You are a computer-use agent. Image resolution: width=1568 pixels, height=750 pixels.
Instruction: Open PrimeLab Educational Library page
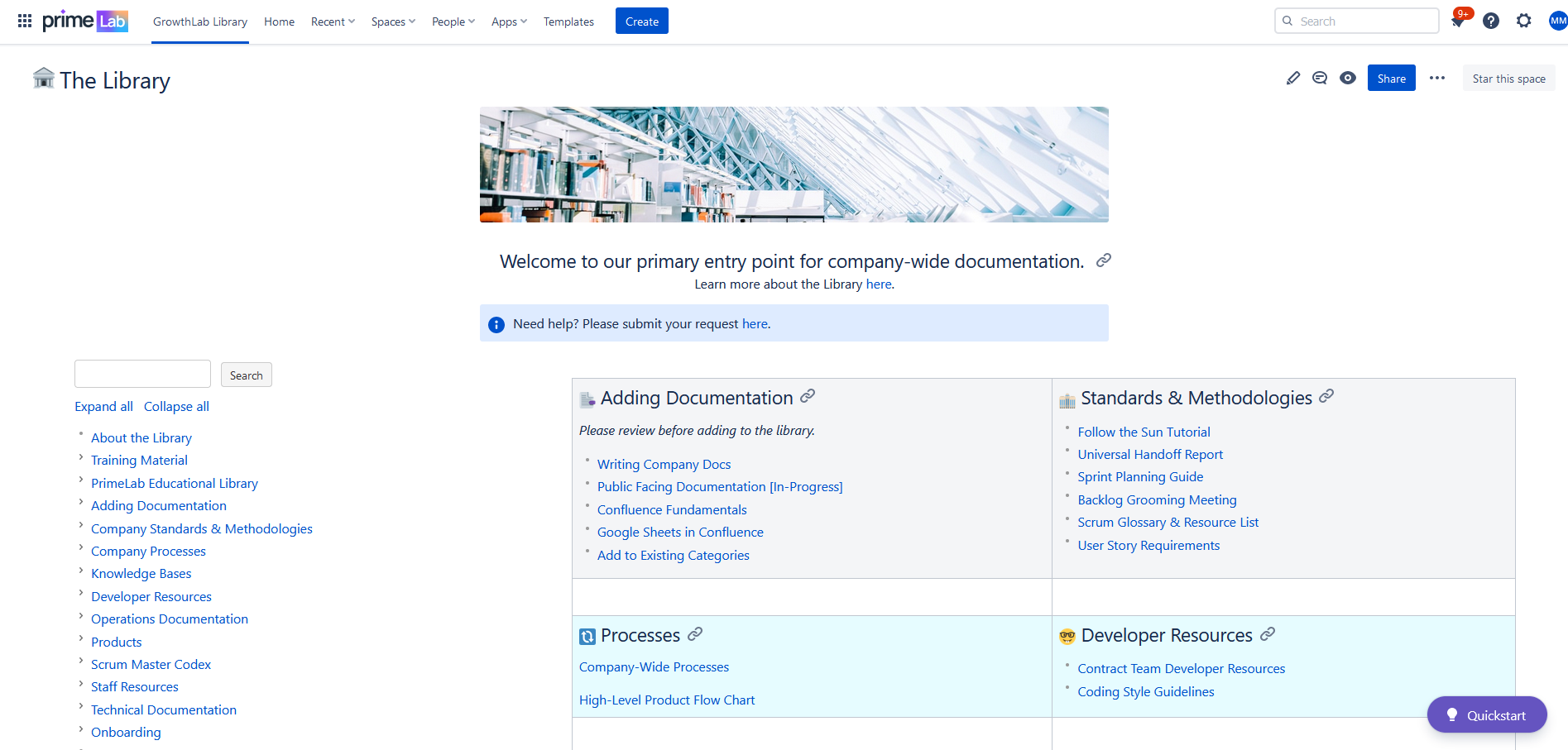[x=175, y=483]
